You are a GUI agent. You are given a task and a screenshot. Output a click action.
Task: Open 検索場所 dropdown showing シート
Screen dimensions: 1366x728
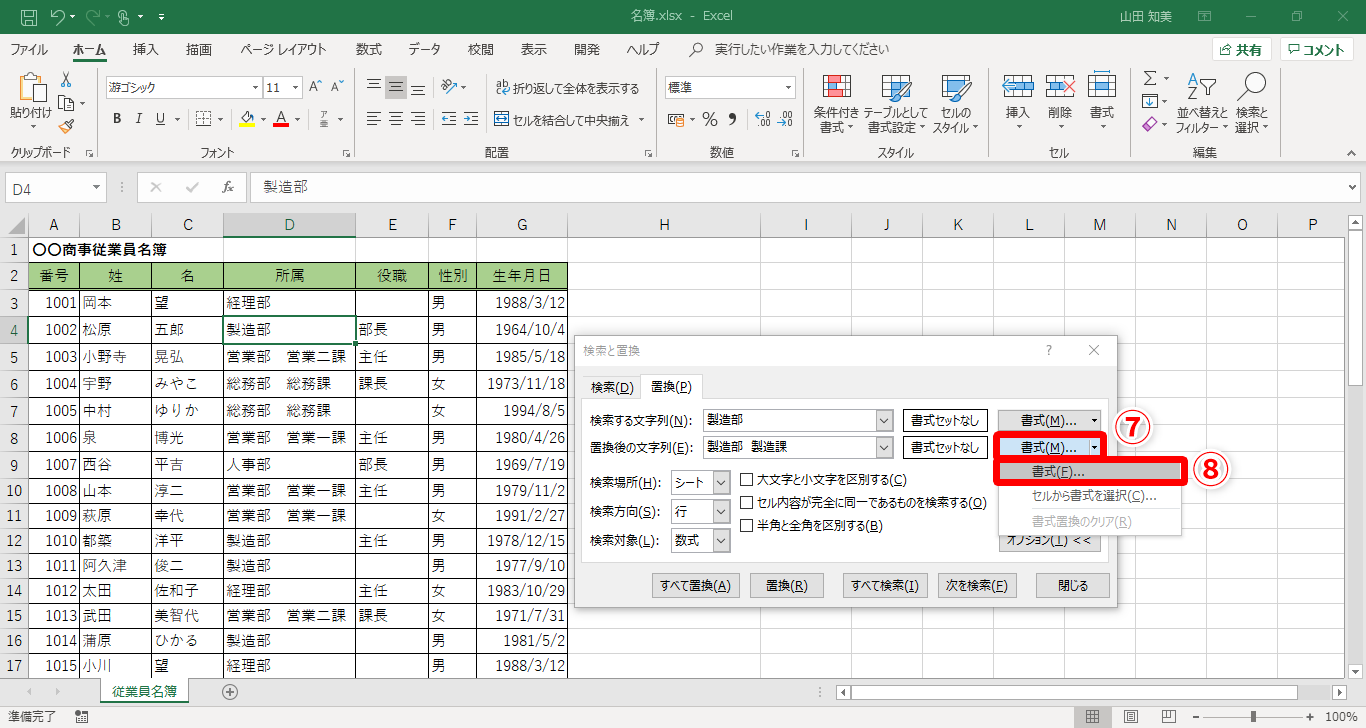[722, 482]
